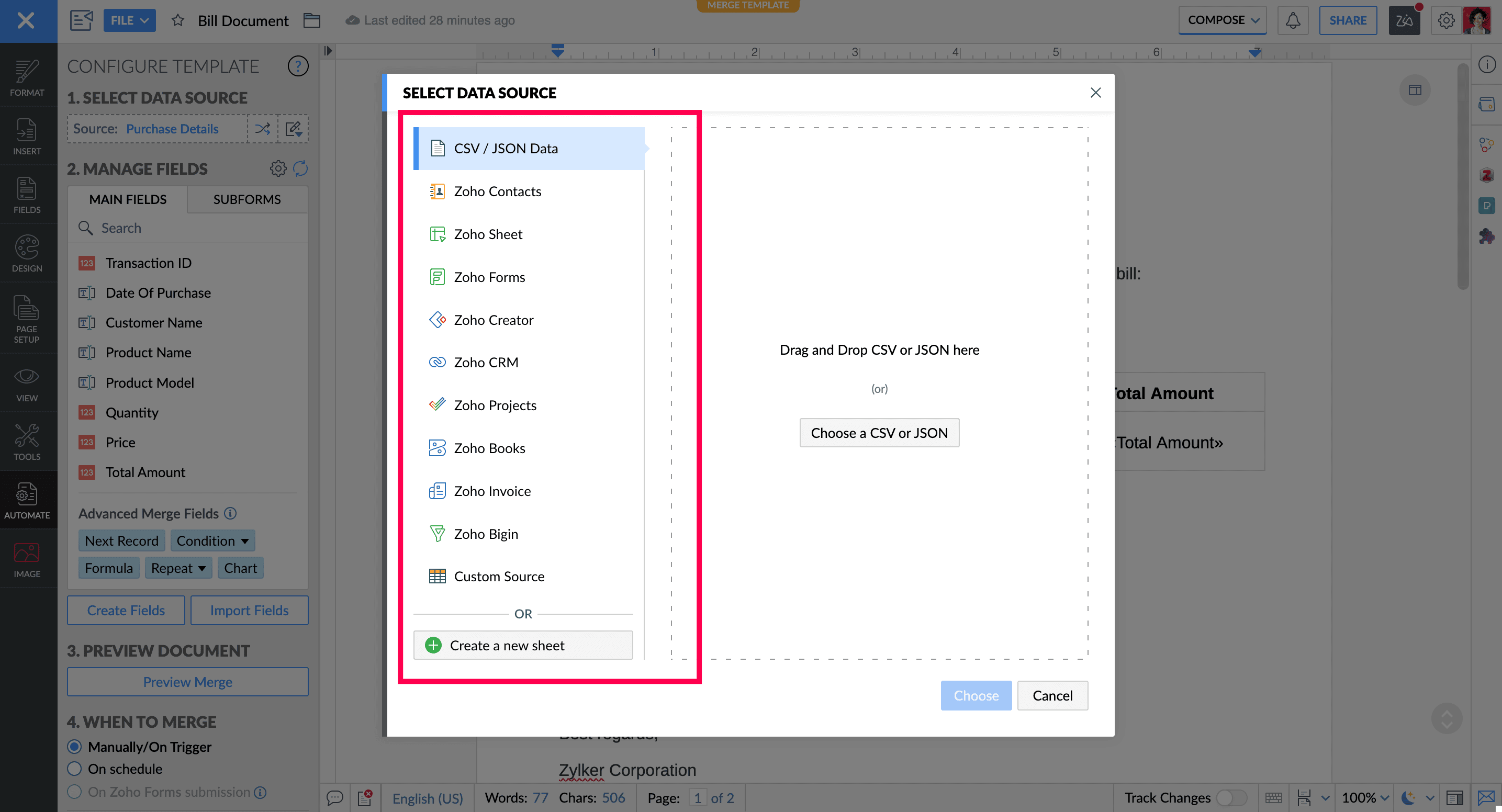1502x812 pixels.
Task: Click the change data source shuffle icon
Action: pyautogui.click(x=262, y=128)
